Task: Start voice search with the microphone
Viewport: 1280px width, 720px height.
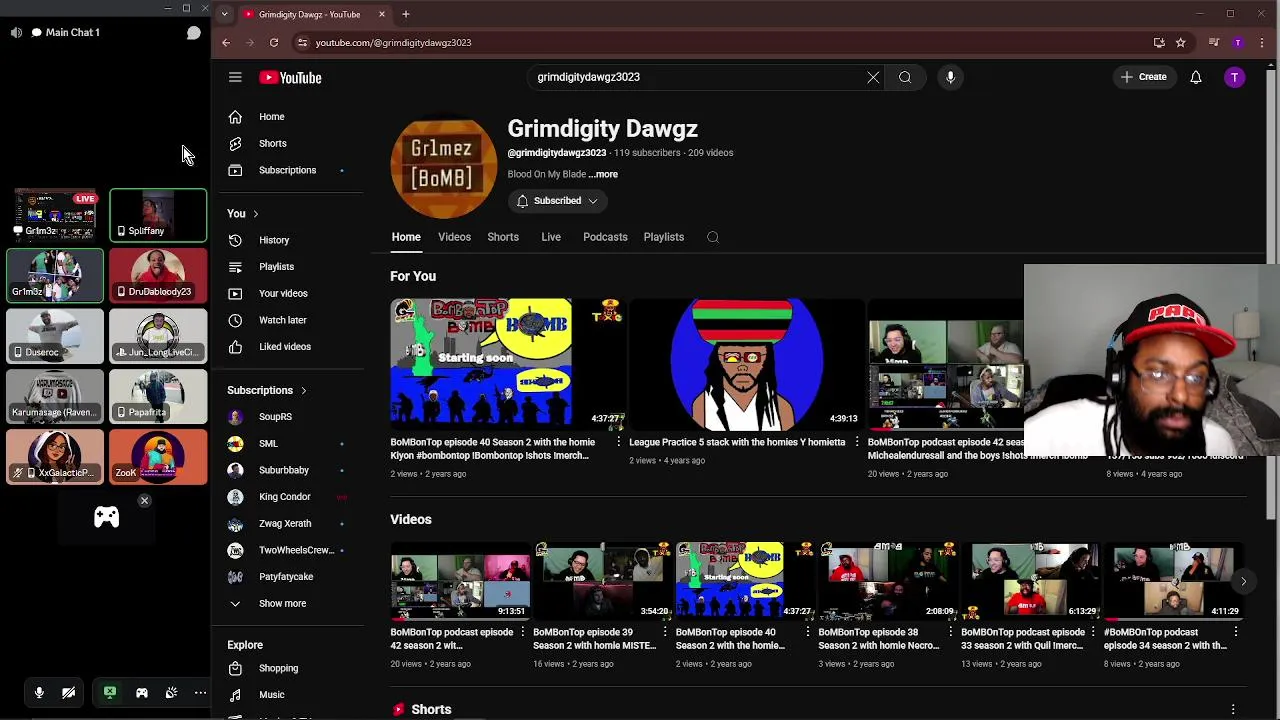Action: 950,77
